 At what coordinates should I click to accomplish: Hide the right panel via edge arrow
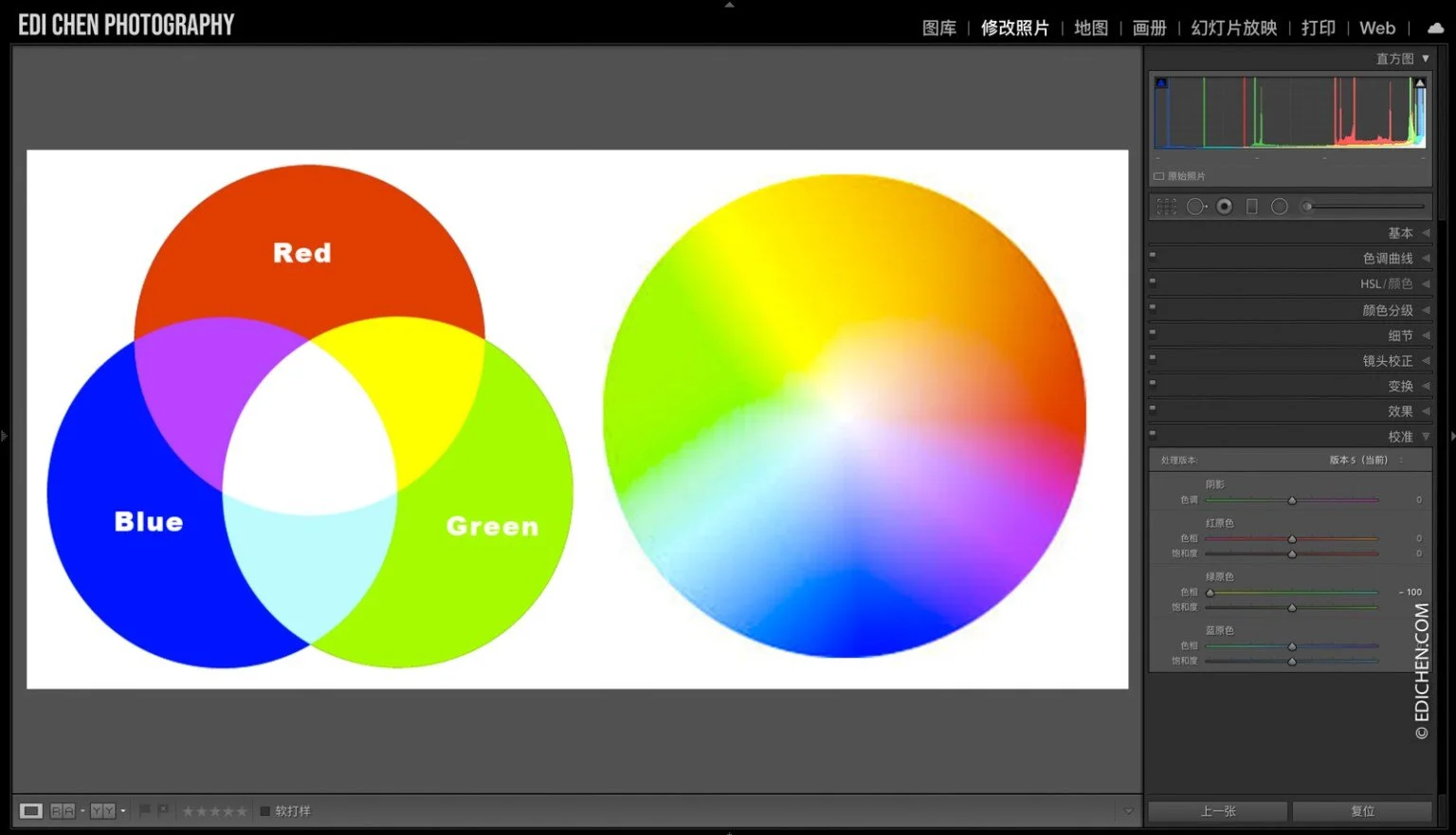point(1451,436)
